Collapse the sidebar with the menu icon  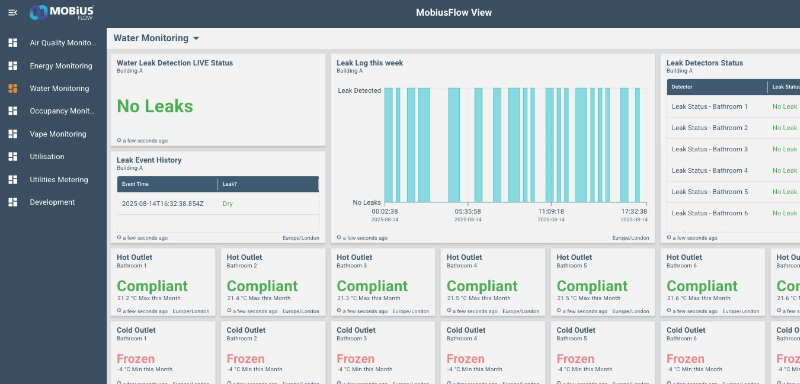point(13,13)
